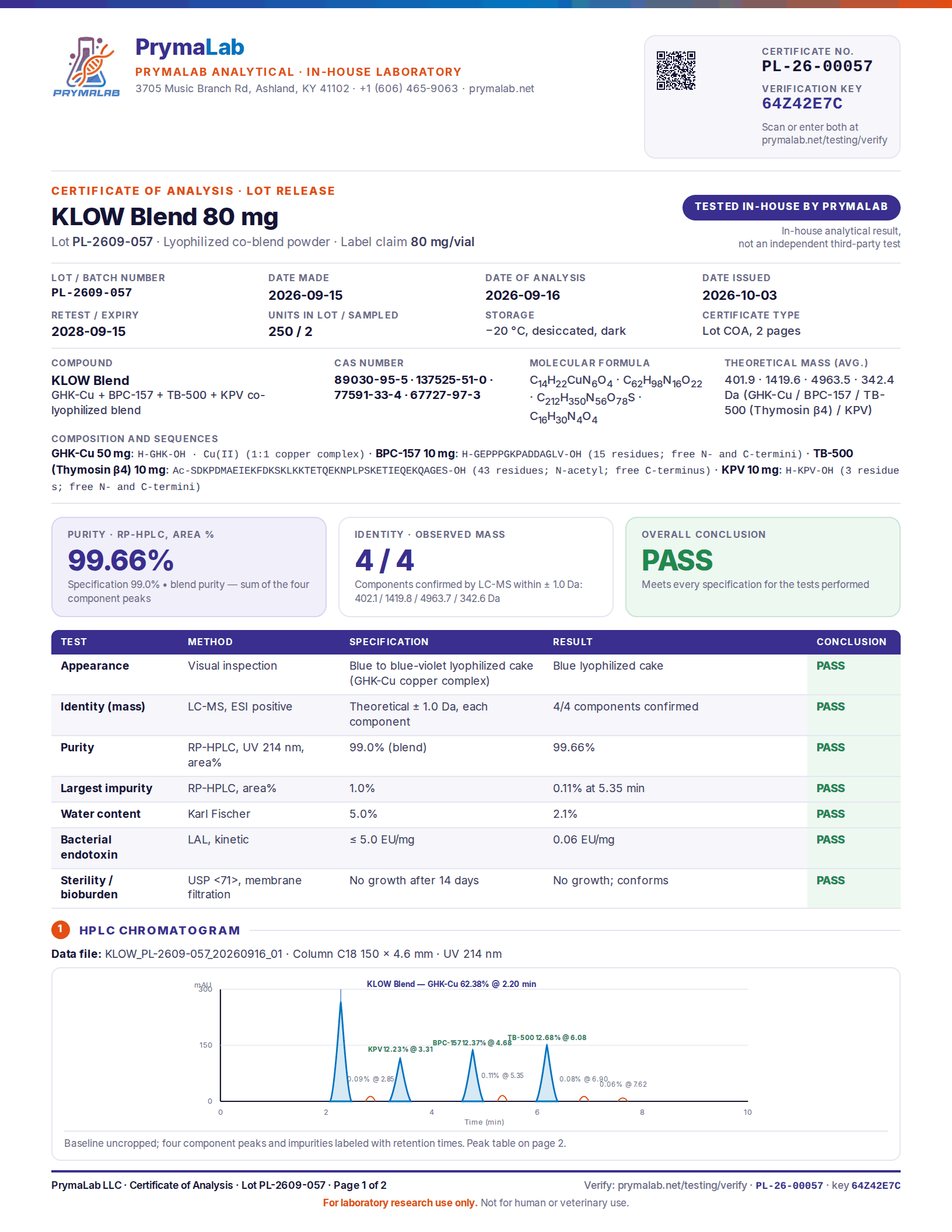This screenshot has height=1232, width=952.
Task: Click the QR code in the certificate box
Action: 676,71
